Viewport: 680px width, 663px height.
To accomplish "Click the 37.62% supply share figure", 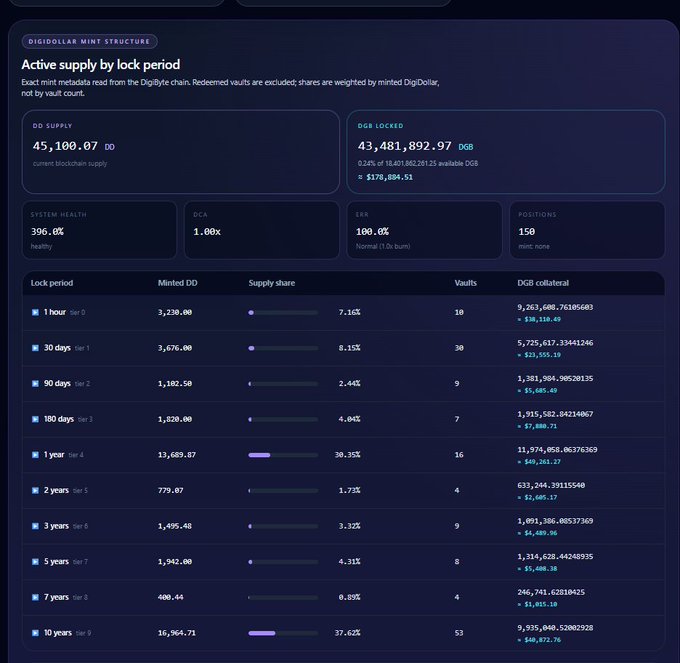I will [x=347, y=633].
